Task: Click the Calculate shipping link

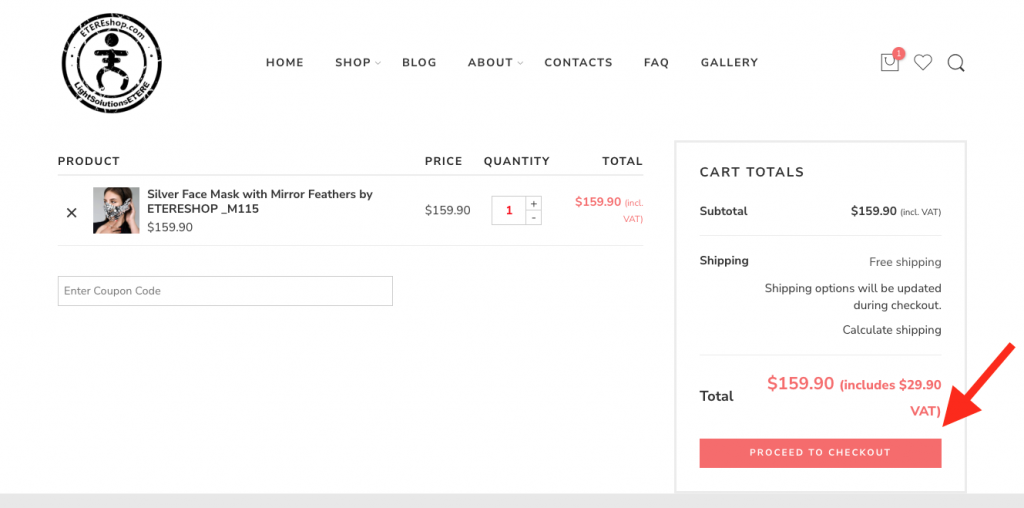Action: 892,330
